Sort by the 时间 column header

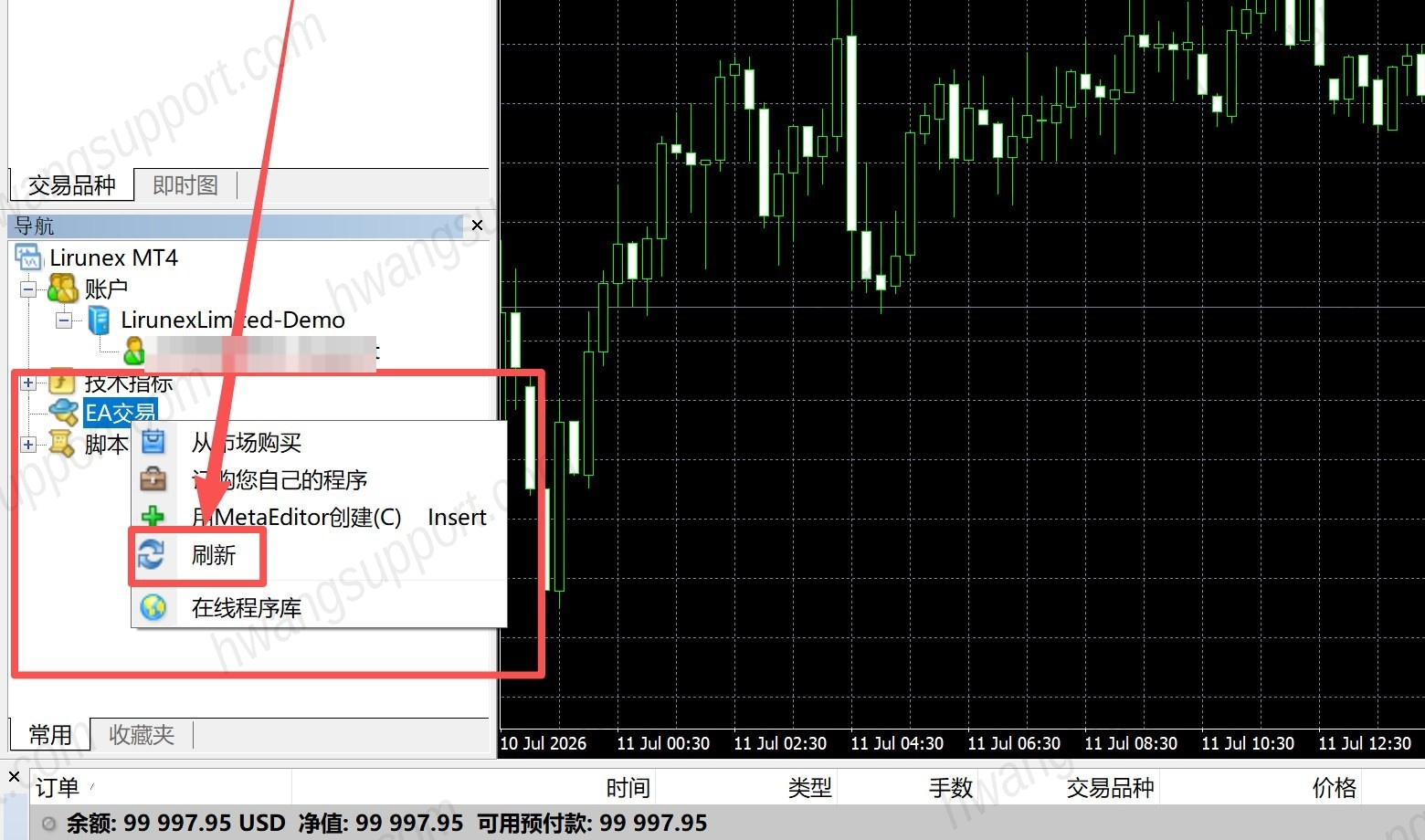[x=473, y=787]
